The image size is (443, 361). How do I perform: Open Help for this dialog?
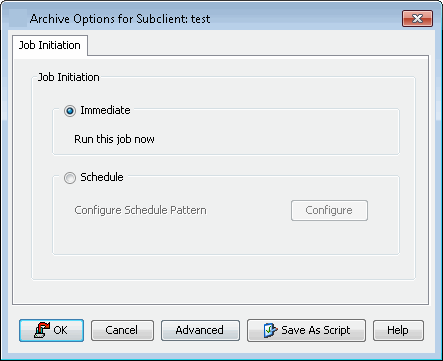coord(398,330)
